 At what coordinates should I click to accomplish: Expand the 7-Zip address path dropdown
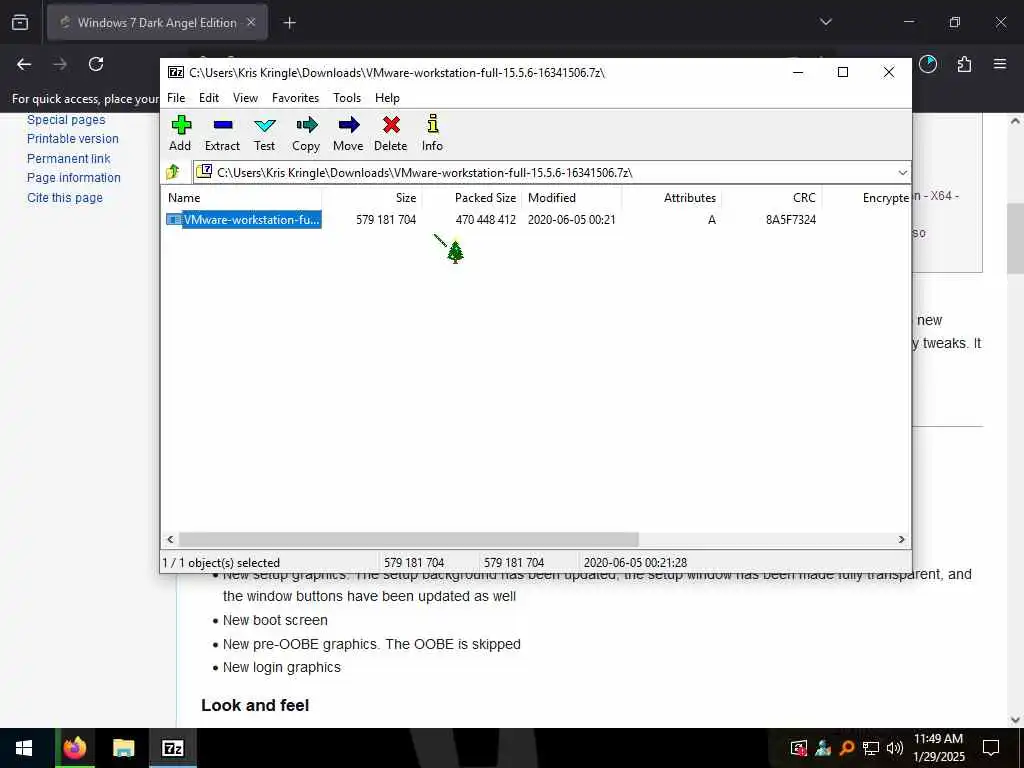(x=903, y=172)
